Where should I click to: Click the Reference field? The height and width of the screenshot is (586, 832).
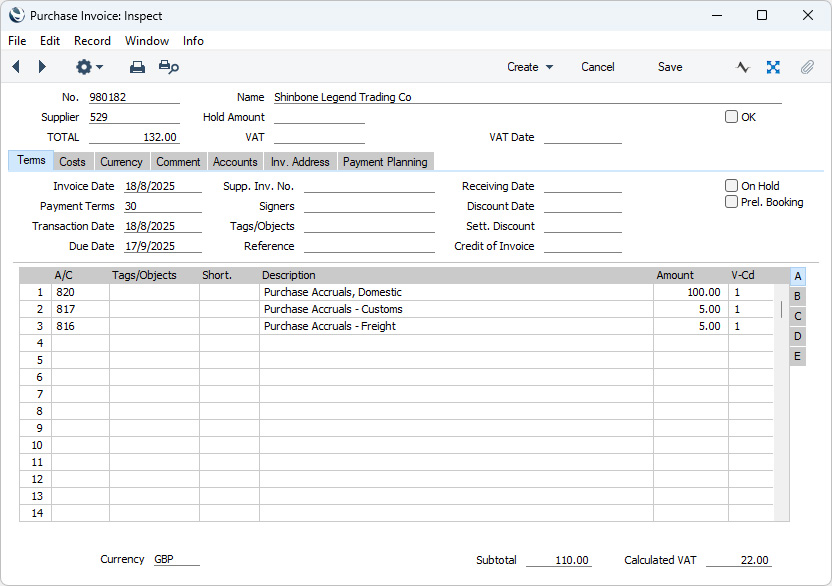coord(369,246)
